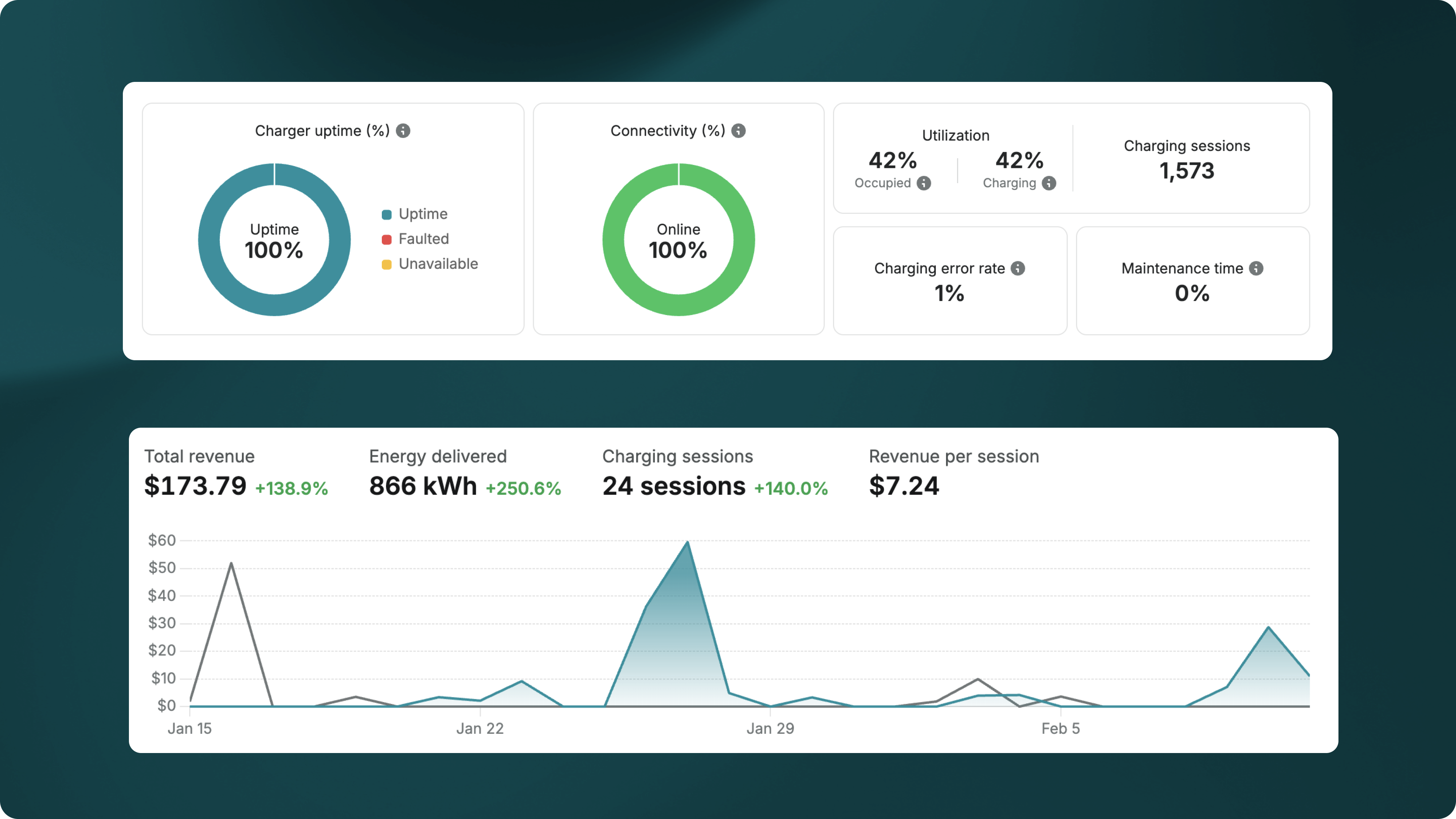Click the Maintenance time info icon
Image resolution: width=1456 pixels, height=819 pixels.
(x=1256, y=268)
